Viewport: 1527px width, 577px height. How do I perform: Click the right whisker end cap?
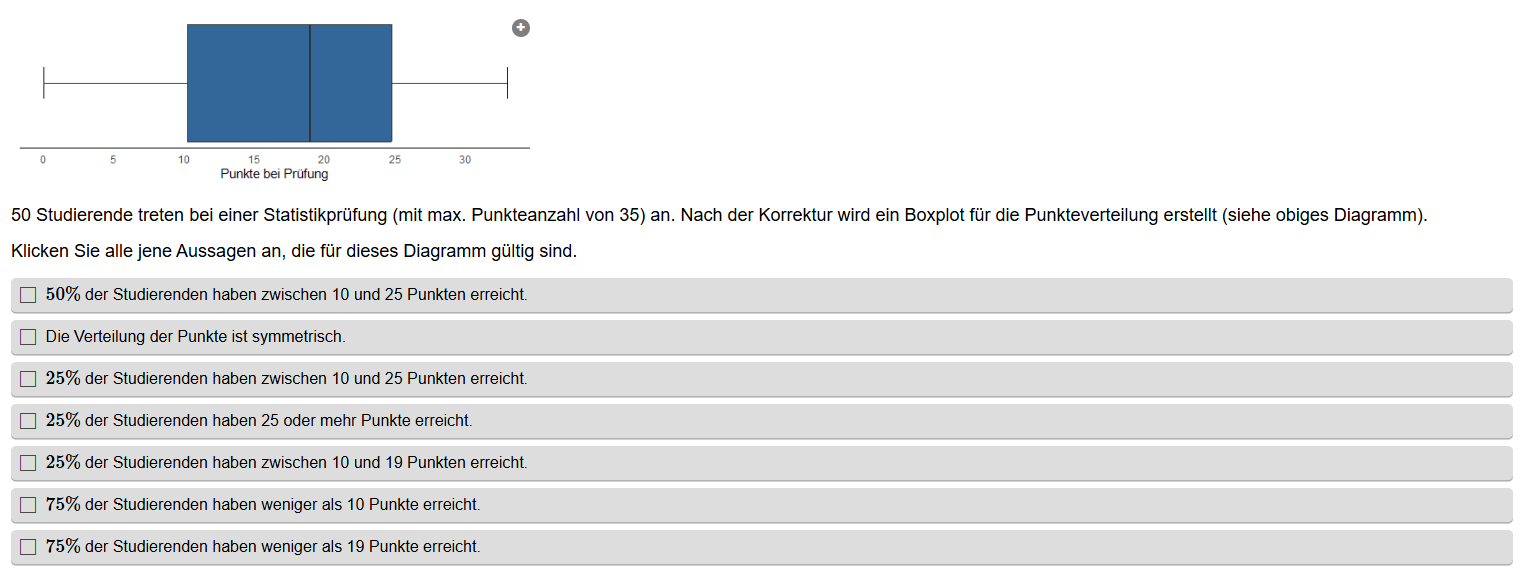507,83
